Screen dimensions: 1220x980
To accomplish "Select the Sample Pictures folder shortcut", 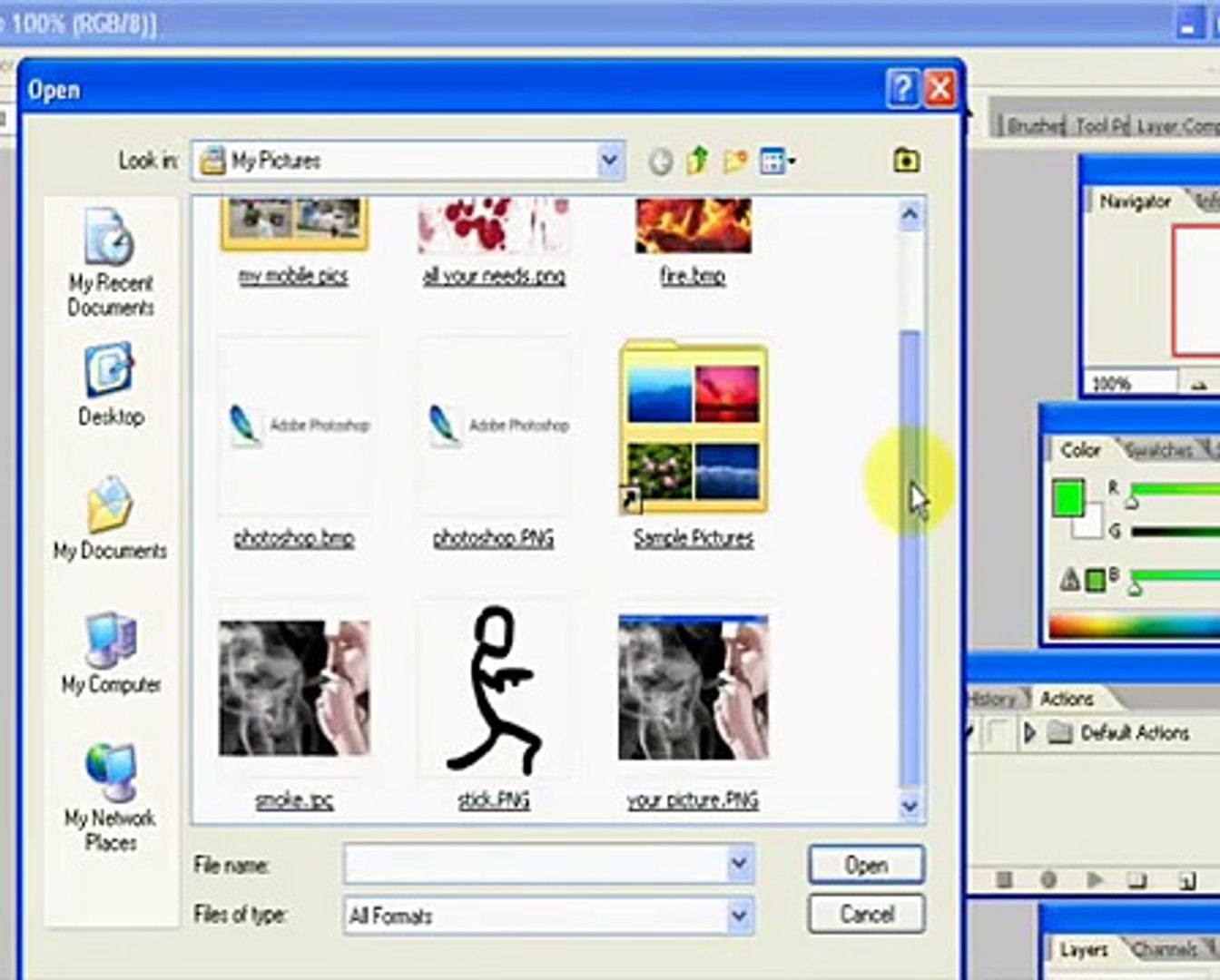I will tap(694, 445).
